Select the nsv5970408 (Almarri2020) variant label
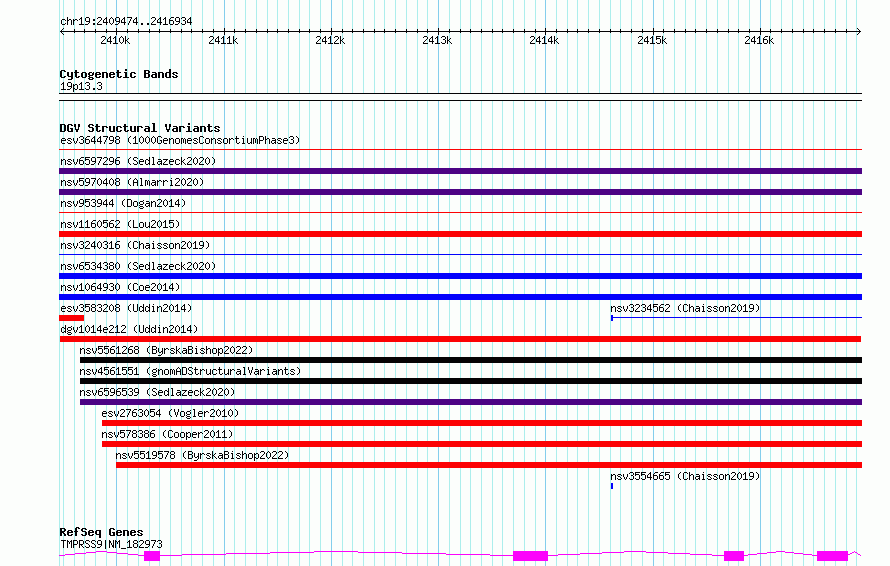890x566 pixels. pyautogui.click(x=132, y=182)
